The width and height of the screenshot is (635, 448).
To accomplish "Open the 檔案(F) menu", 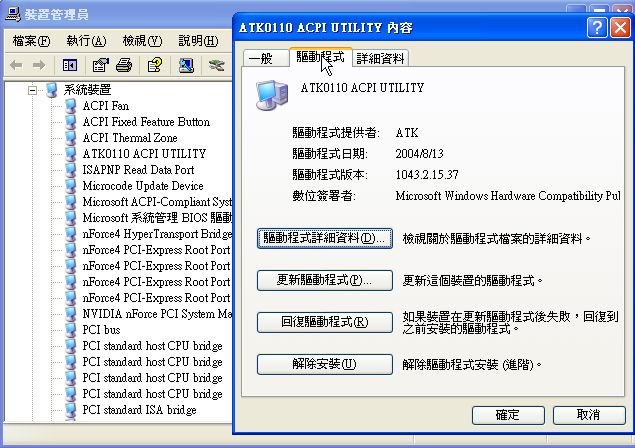I will pos(31,41).
